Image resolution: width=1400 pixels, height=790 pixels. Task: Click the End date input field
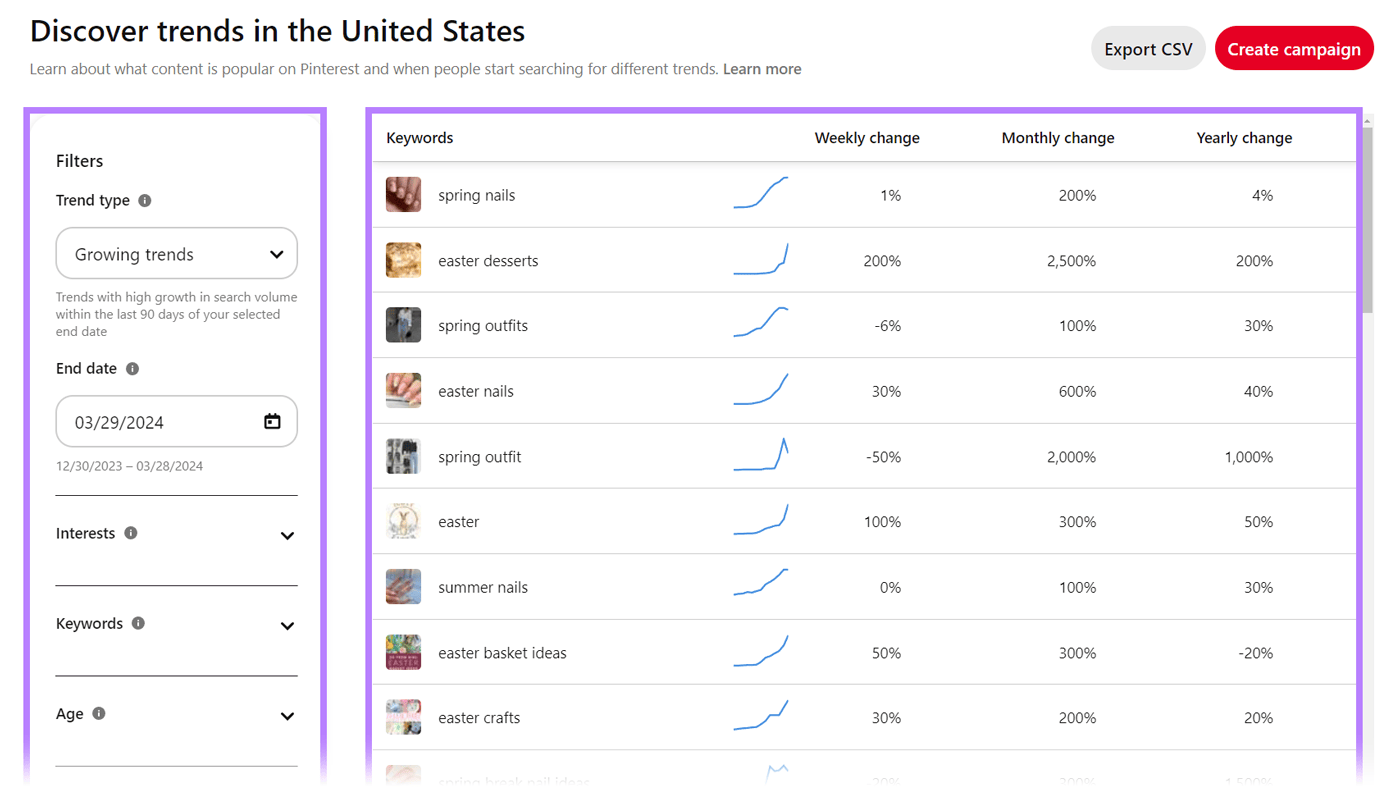(150, 421)
